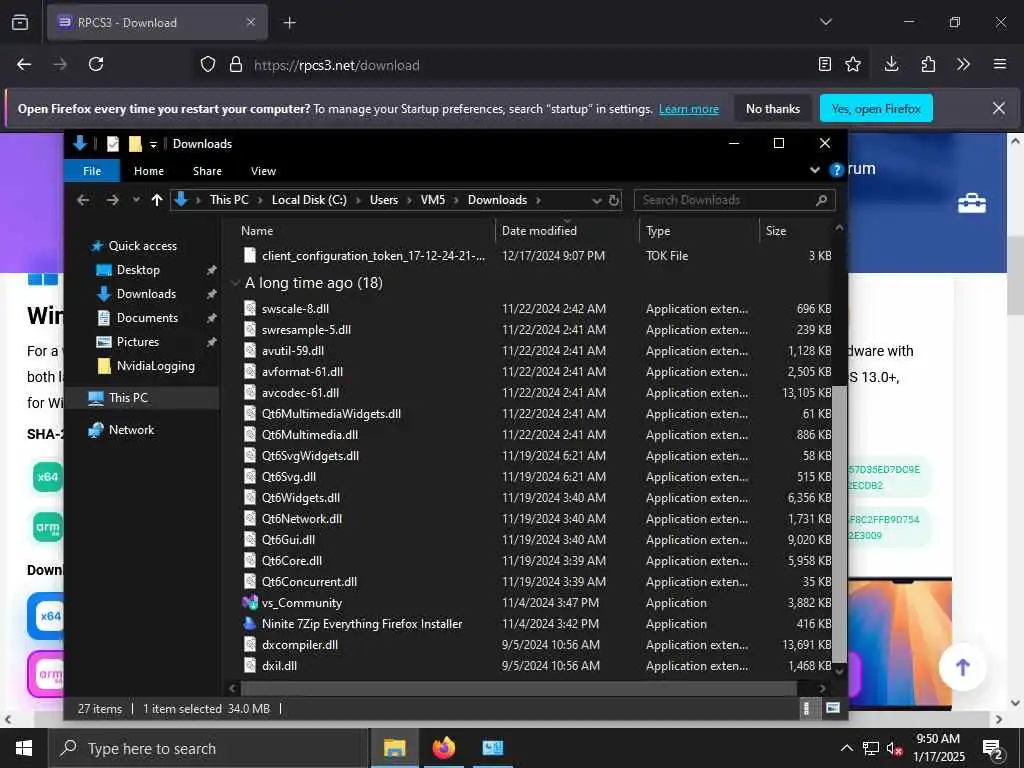Go back in File Explorer
1024x768 pixels.
point(83,200)
